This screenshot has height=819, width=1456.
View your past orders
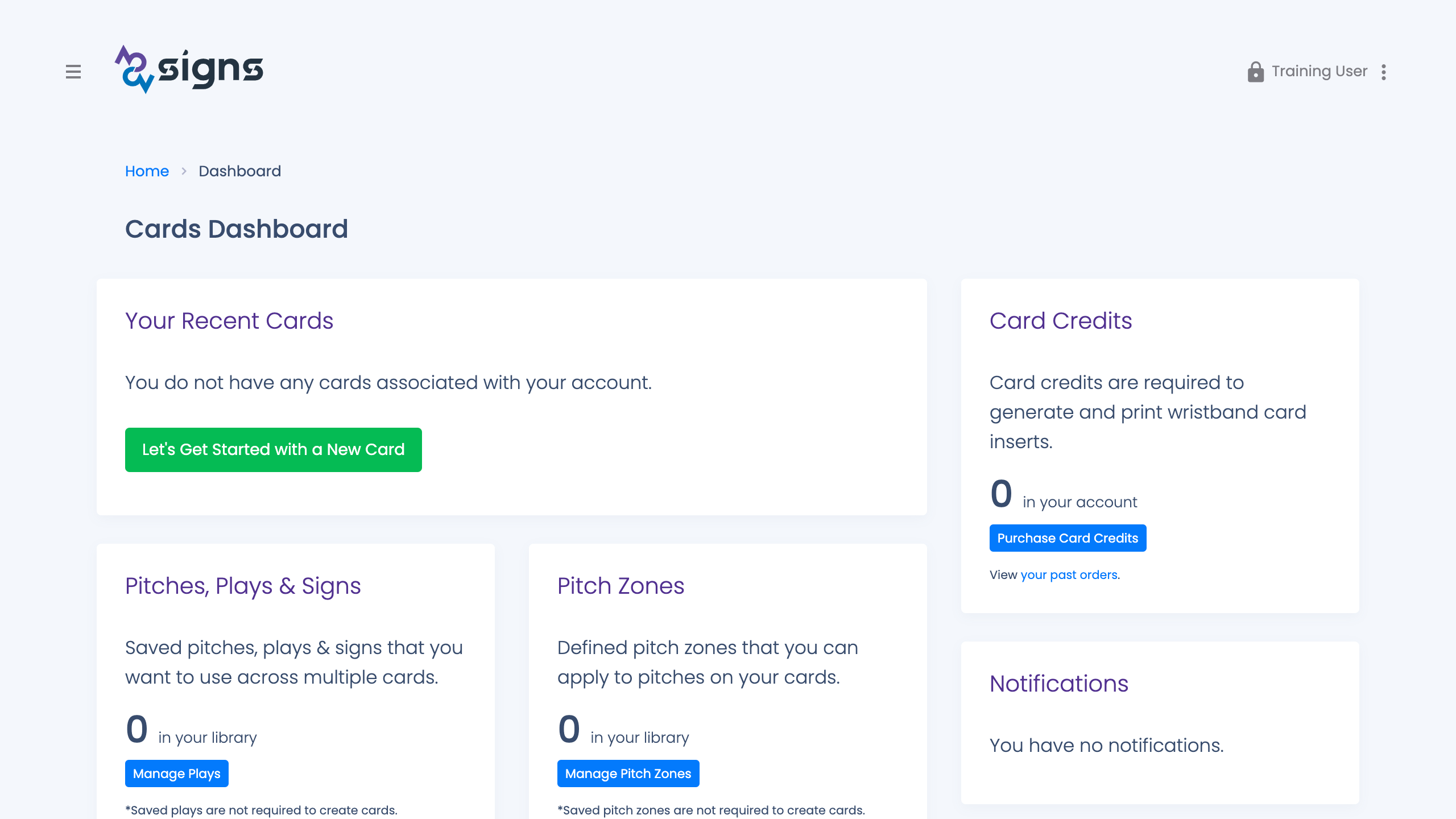(1068, 574)
